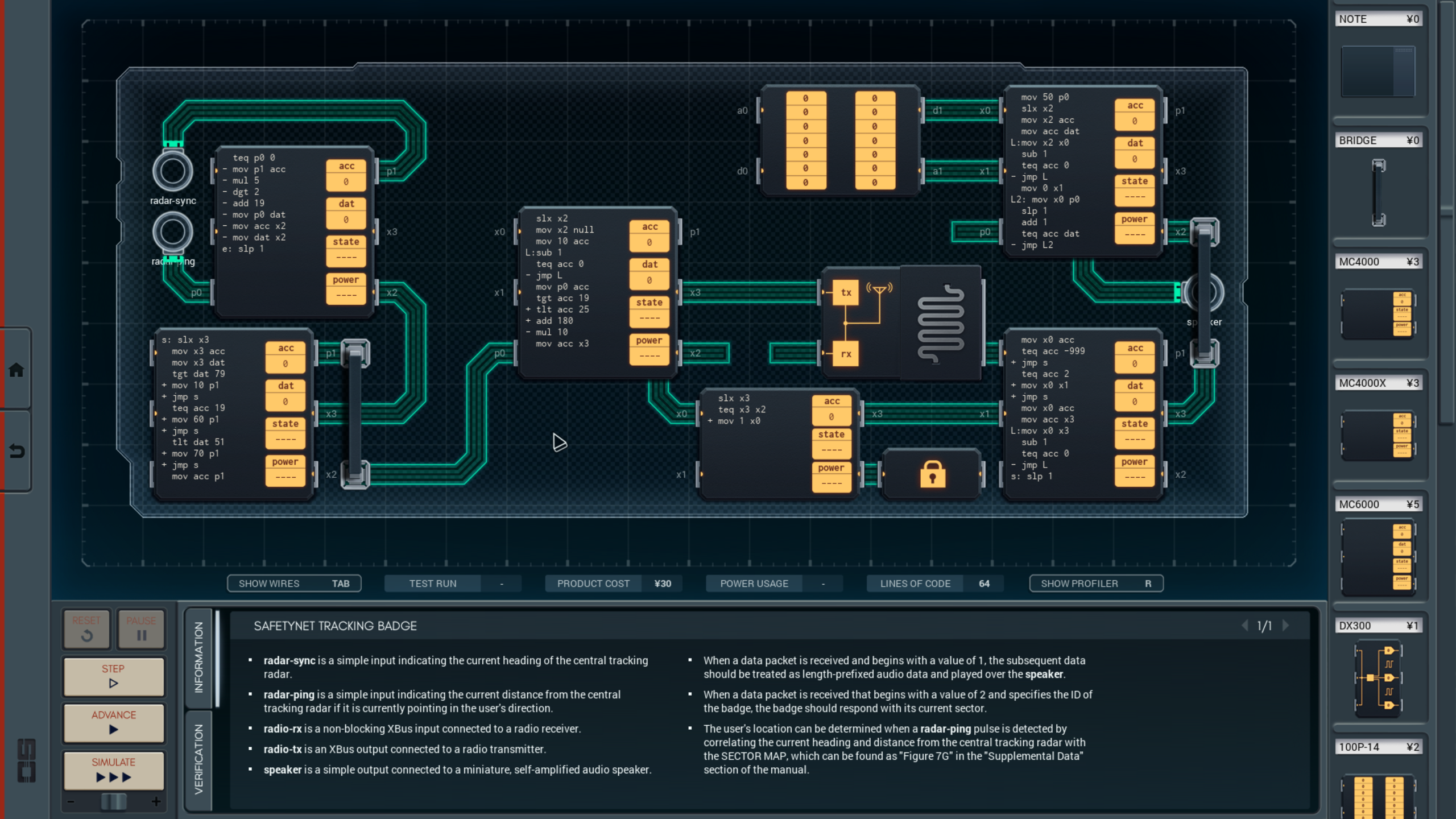Click the home icon on left sidebar
This screenshot has width=1456, height=819.
click(x=16, y=370)
